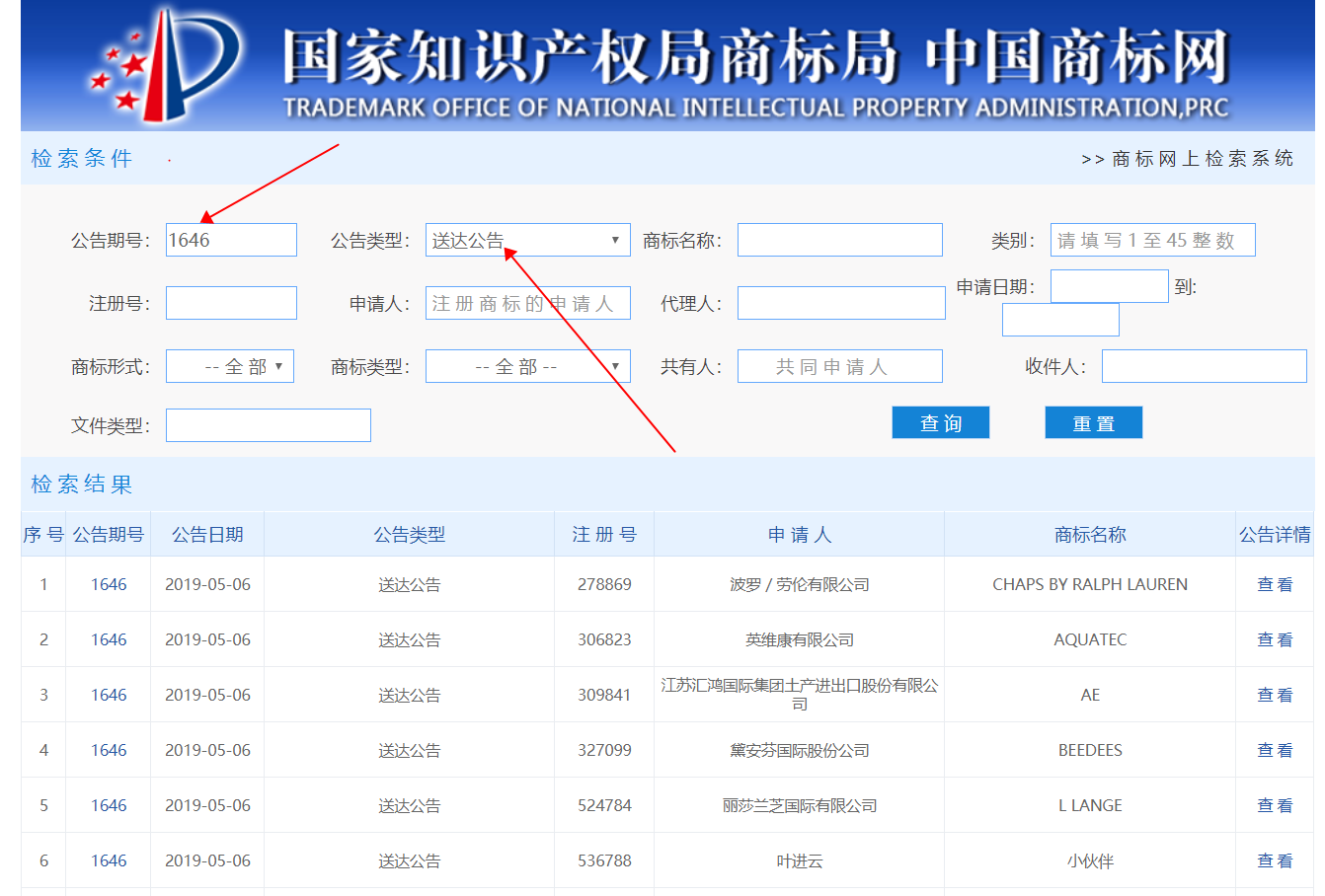Click trademark name L LANGE
The height and width of the screenshot is (896, 1325).
pos(1090,805)
